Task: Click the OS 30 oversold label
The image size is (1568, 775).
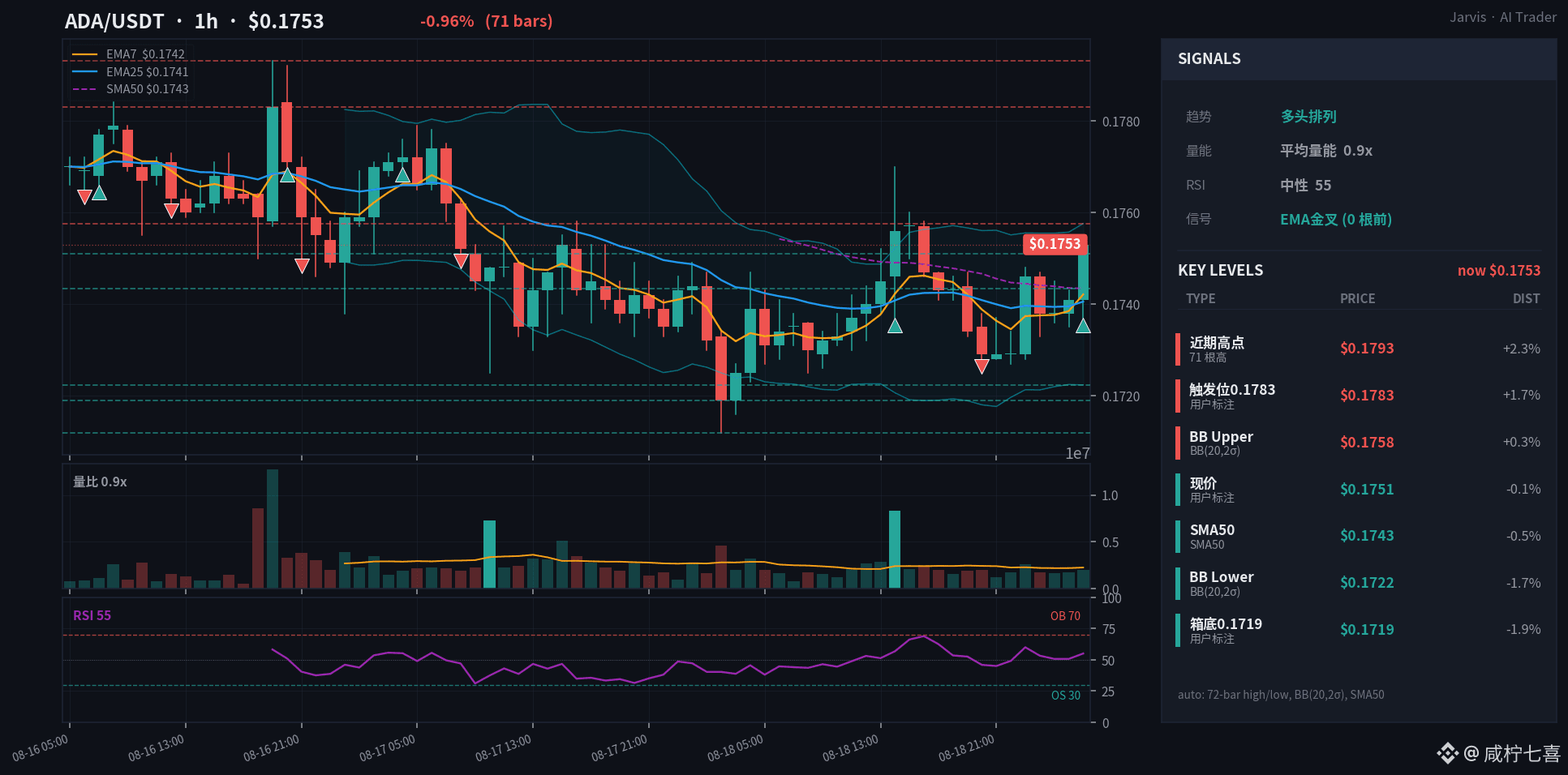Action: pyautogui.click(x=1066, y=696)
